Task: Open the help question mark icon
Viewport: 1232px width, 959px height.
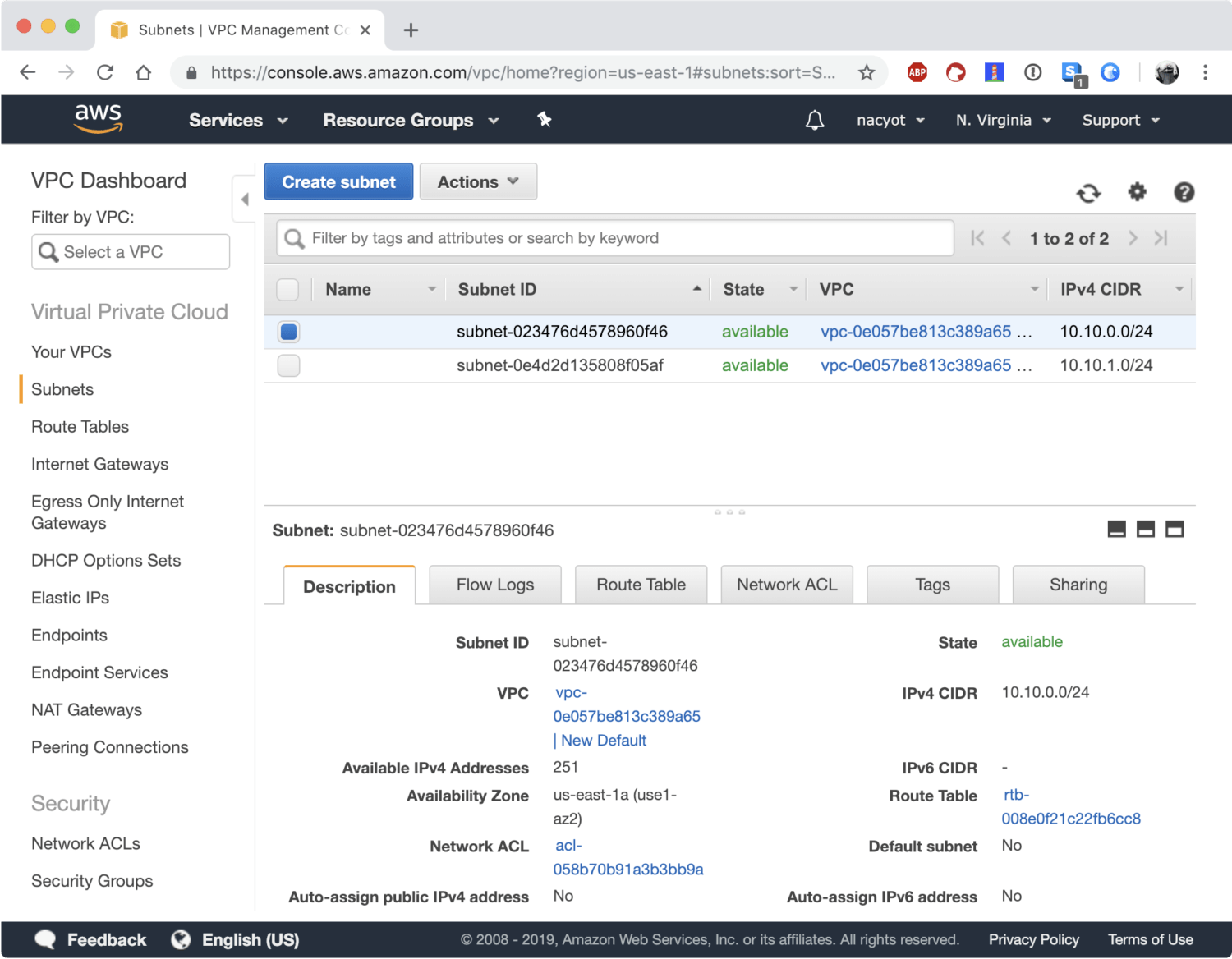Action: point(1184,192)
